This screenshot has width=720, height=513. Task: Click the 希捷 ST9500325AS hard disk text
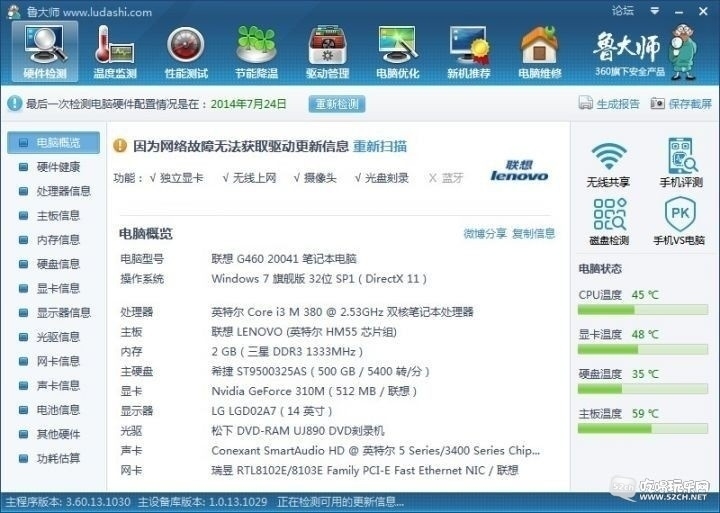tap(320, 372)
